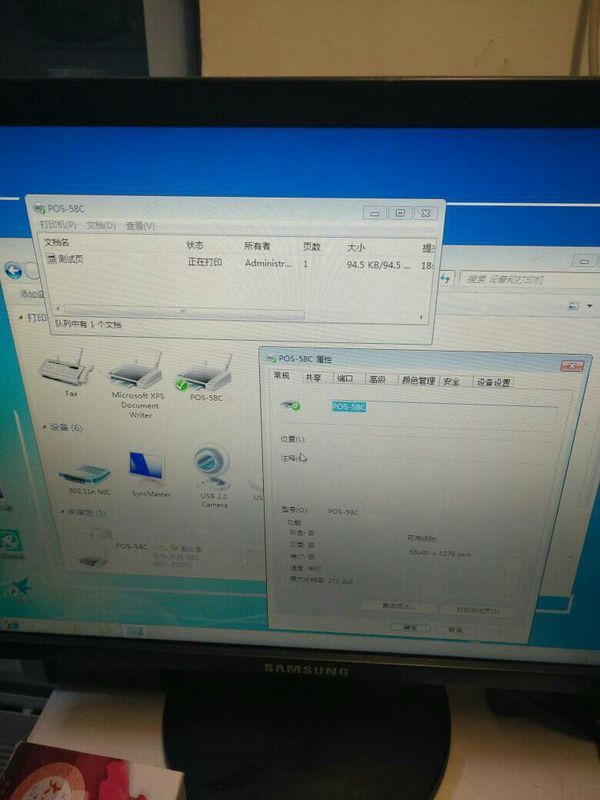Select the Fax printer icon
The image size is (600, 800).
66,371
